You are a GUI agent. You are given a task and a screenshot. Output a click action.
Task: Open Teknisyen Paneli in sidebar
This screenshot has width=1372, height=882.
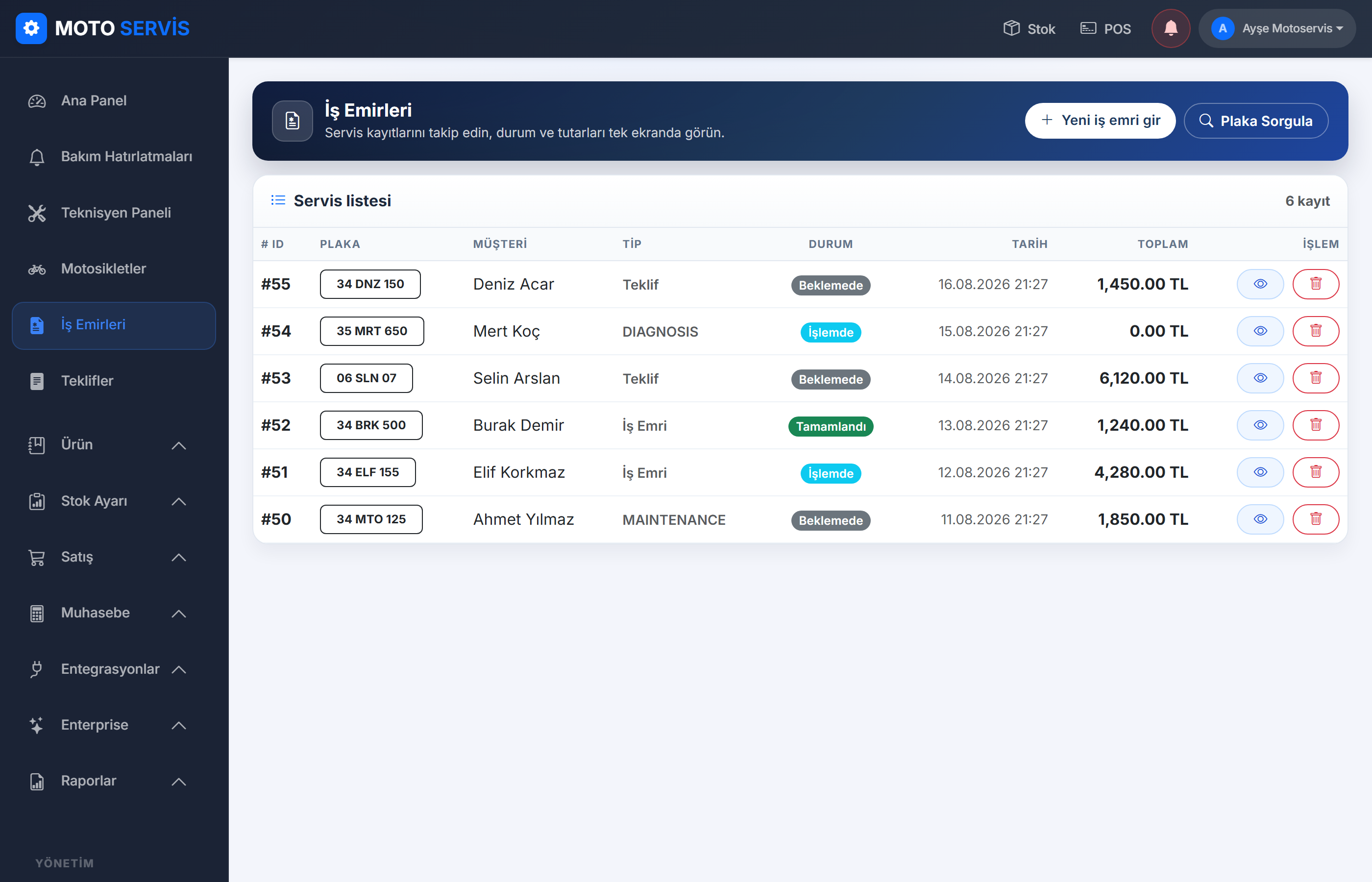pyautogui.click(x=114, y=213)
